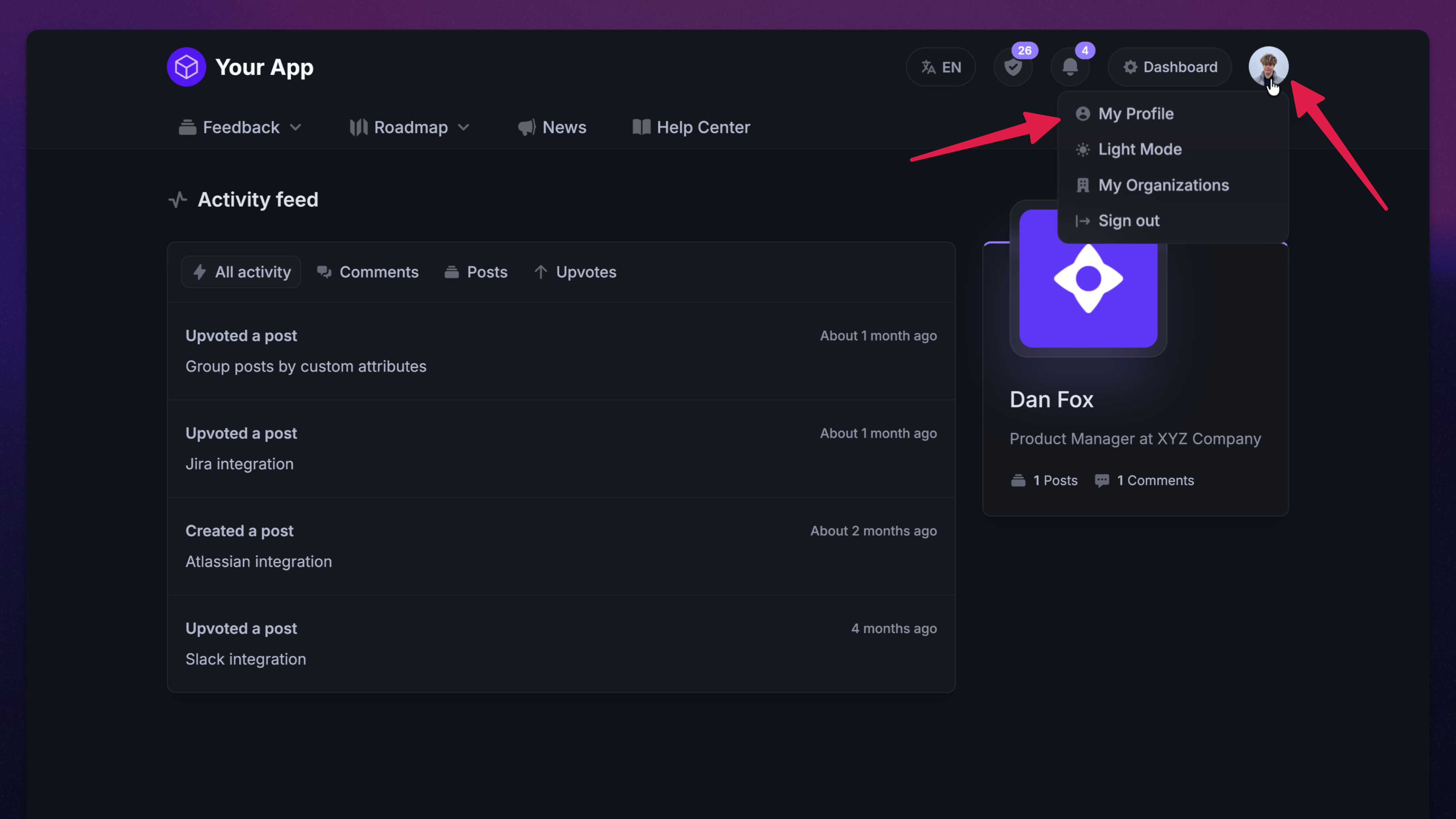1456x819 pixels.
Task: Open the Atlassian integration post entry
Action: (x=258, y=562)
